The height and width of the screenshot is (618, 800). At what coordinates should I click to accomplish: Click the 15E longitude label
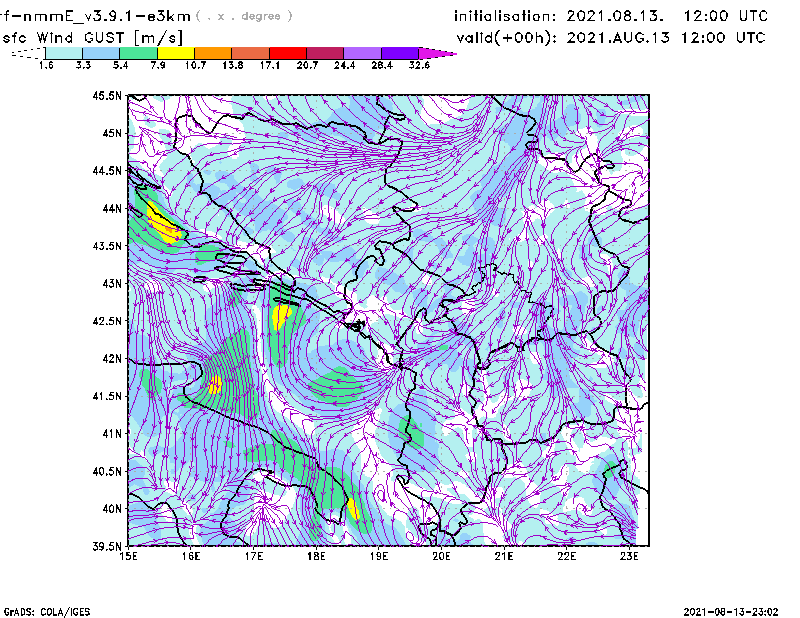pyautogui.click(x=129, y=556)
